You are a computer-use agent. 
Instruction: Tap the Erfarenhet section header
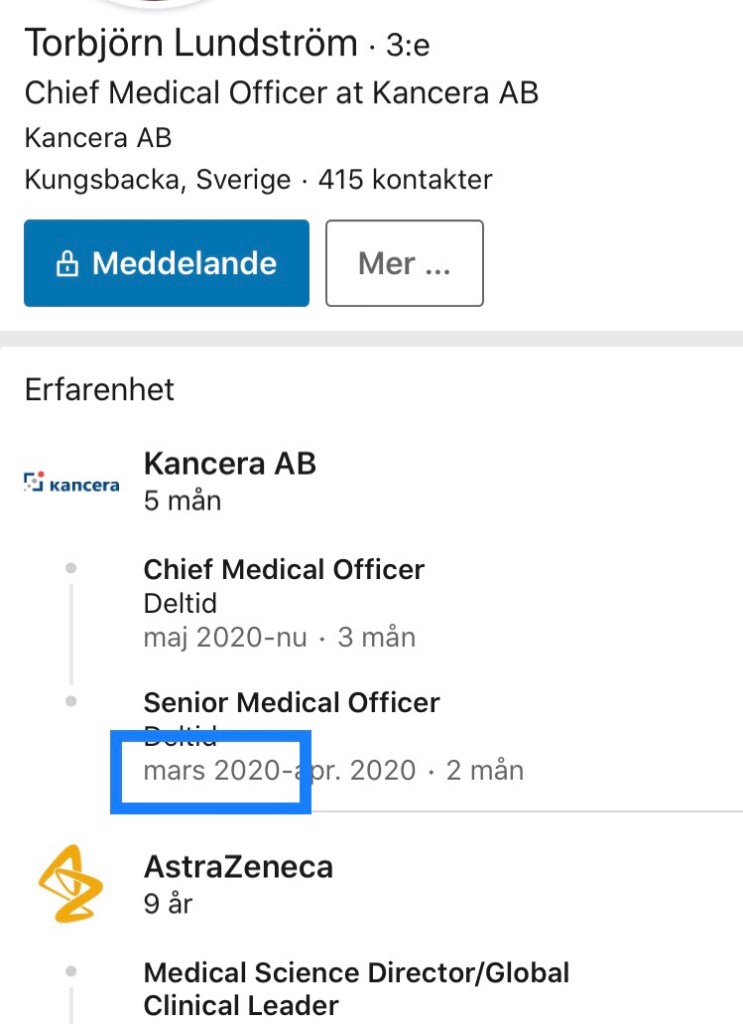point(99,389)
